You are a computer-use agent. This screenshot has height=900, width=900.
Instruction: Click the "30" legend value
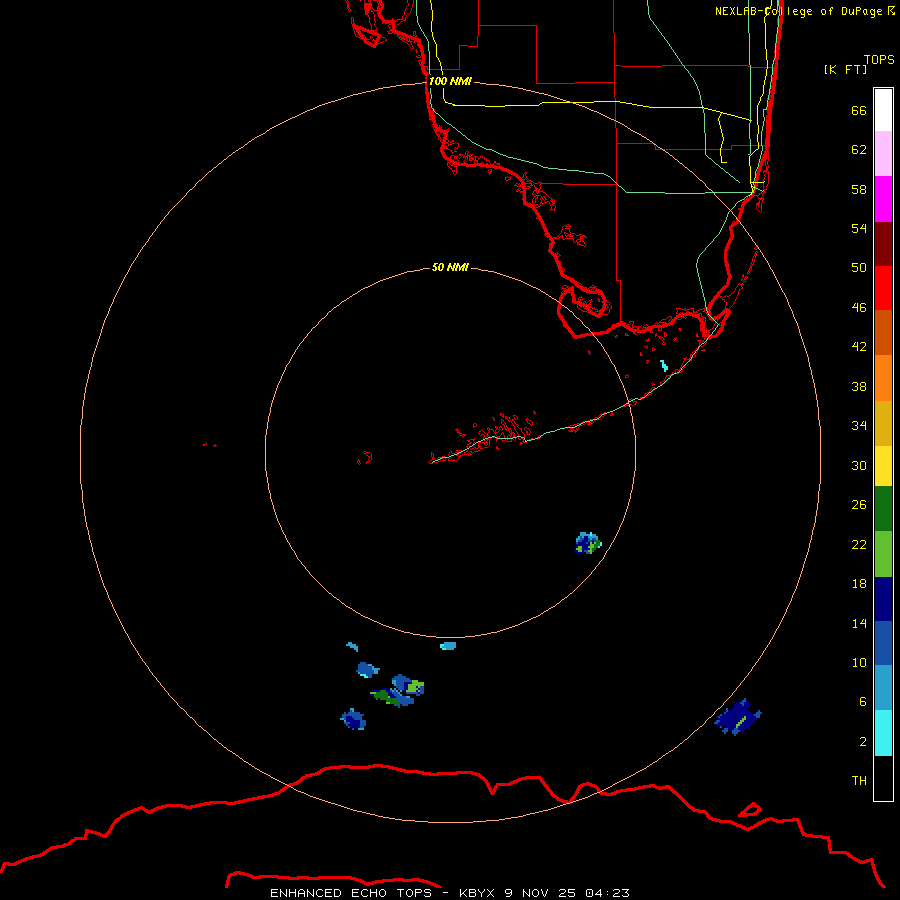[x=859, y=465]
